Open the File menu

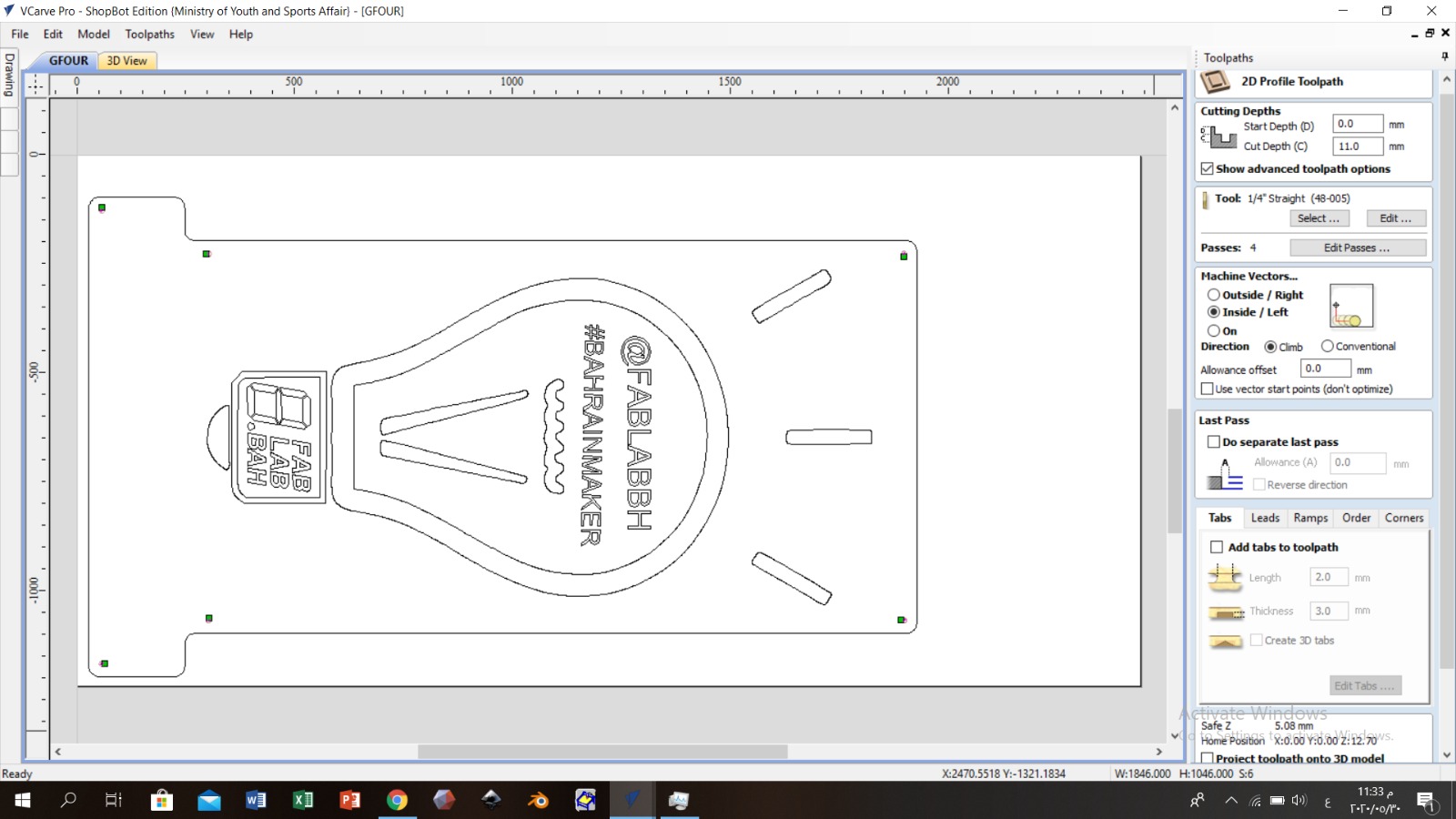pos(20,35)
